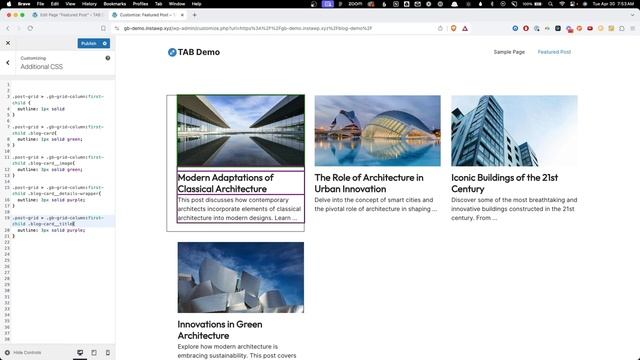Open the Sample Page nav link
640x360 pixels.
[509, 52]
